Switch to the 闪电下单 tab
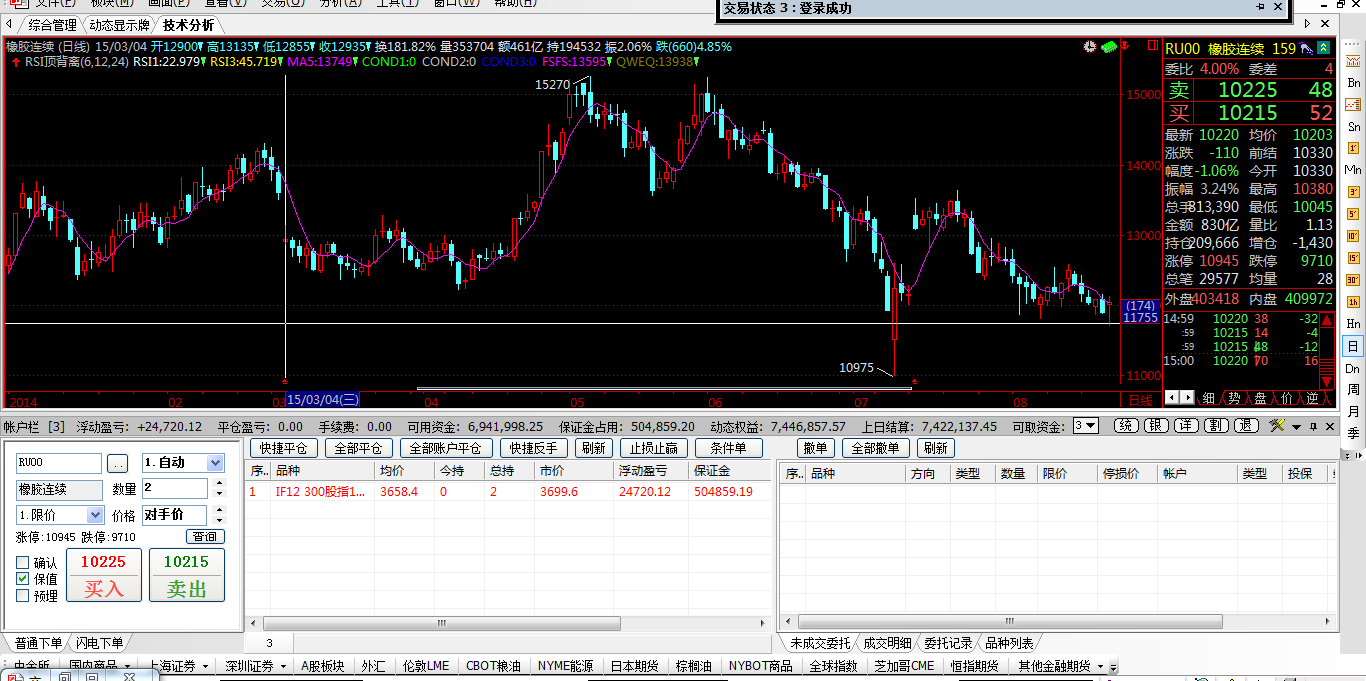The image size is (1366, 681). pos(98,643)
